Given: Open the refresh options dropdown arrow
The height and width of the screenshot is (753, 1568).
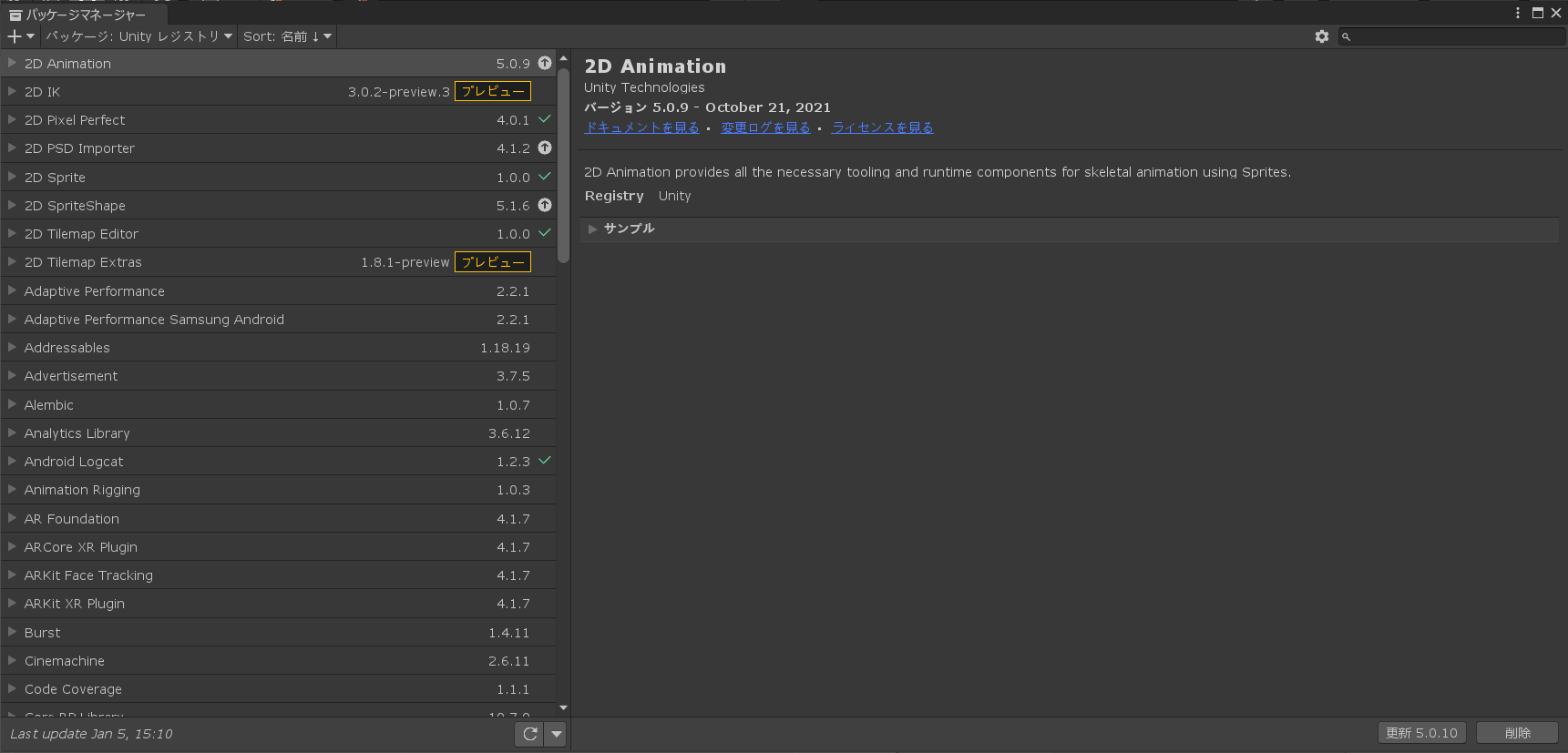Looking at the screenshot, I should [556, 734].
